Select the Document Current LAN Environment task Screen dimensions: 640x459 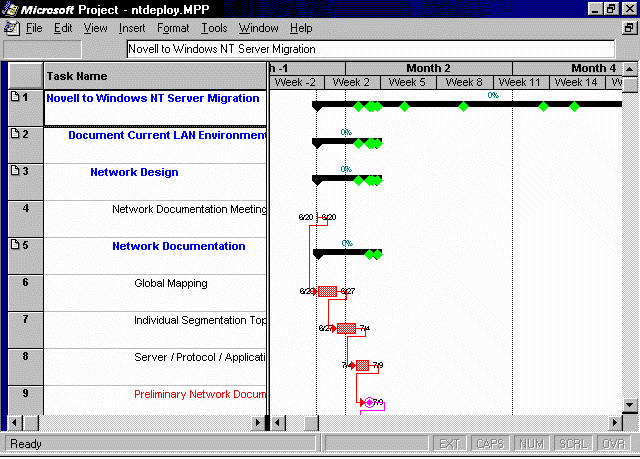(167, 135)
